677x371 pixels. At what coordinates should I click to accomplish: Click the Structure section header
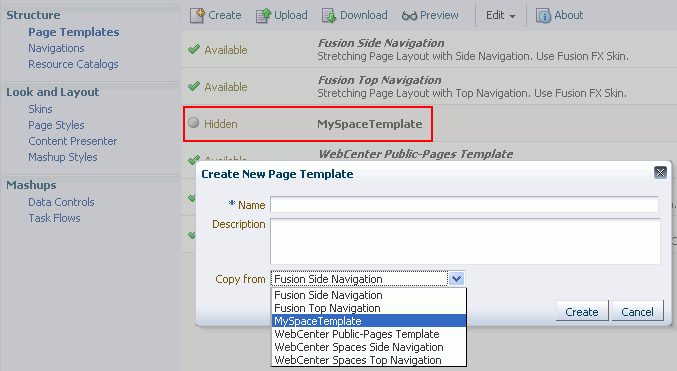33,15
